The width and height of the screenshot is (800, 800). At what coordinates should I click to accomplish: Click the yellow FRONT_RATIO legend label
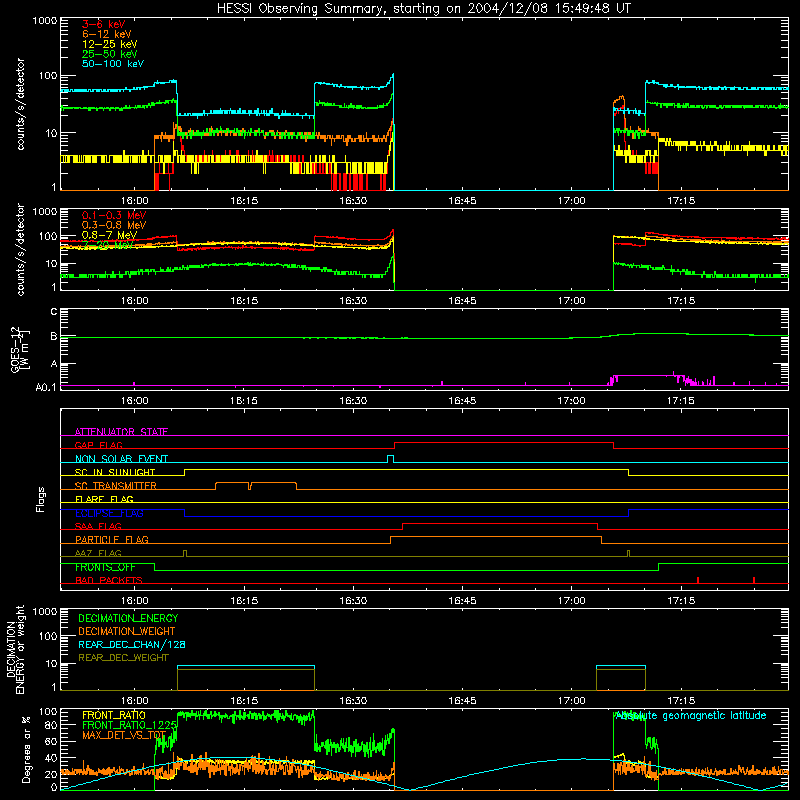[114, 715]
